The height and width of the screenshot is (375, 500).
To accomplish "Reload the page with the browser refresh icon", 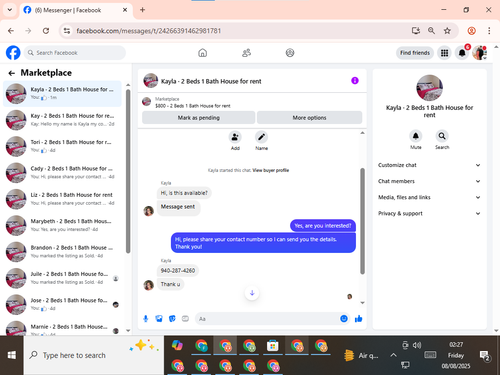I will point(46,31).
